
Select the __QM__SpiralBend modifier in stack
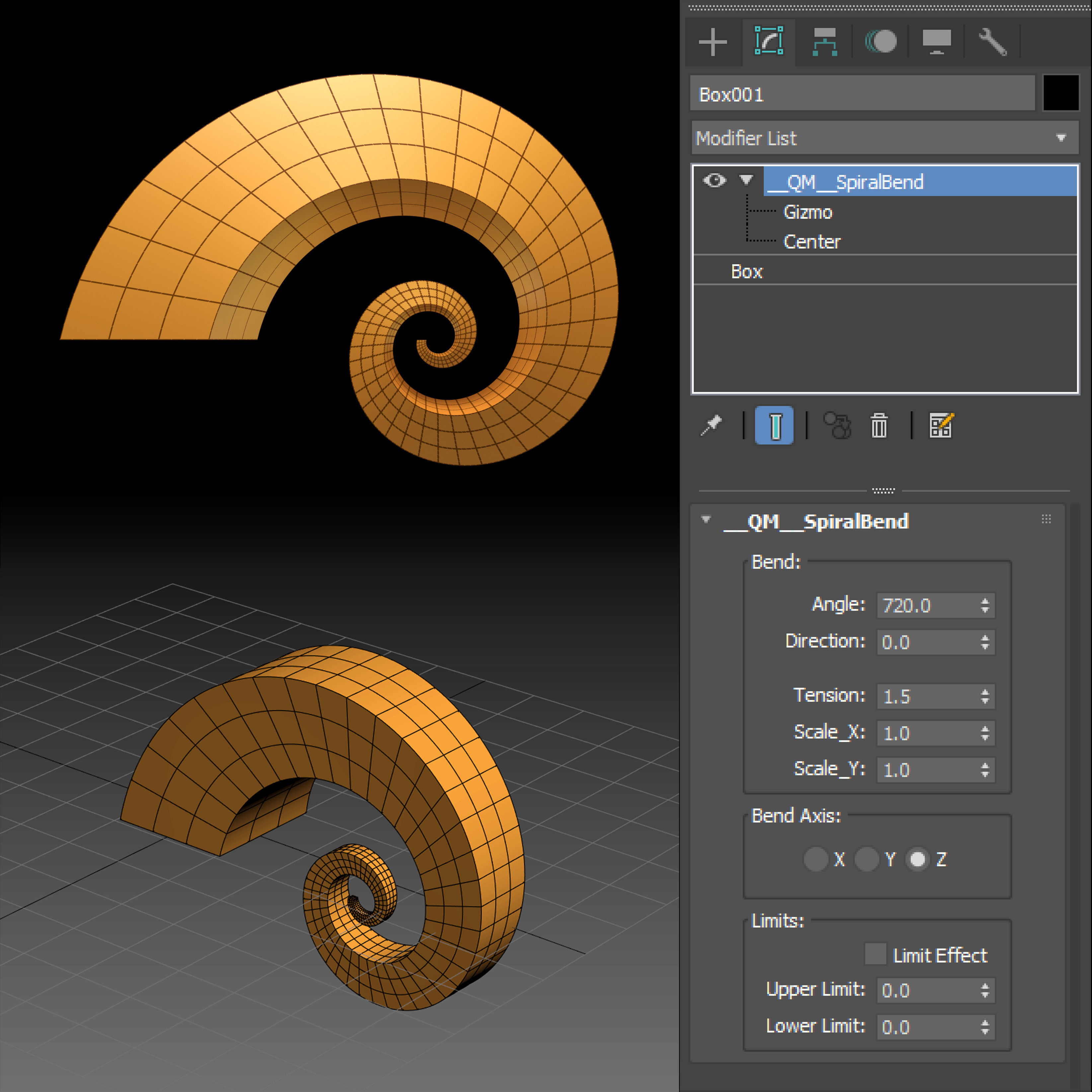[x=920, y=182]
